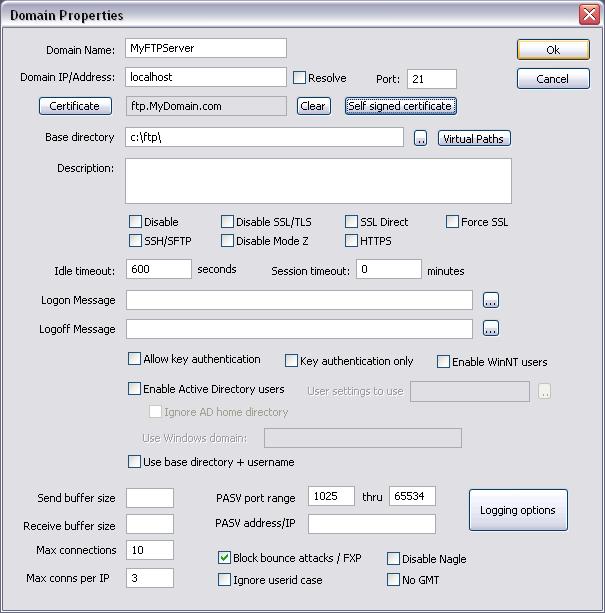Click into the Domain Name field
The width and height of the screenshot is (605, 613).
click(x=206, y=49)
